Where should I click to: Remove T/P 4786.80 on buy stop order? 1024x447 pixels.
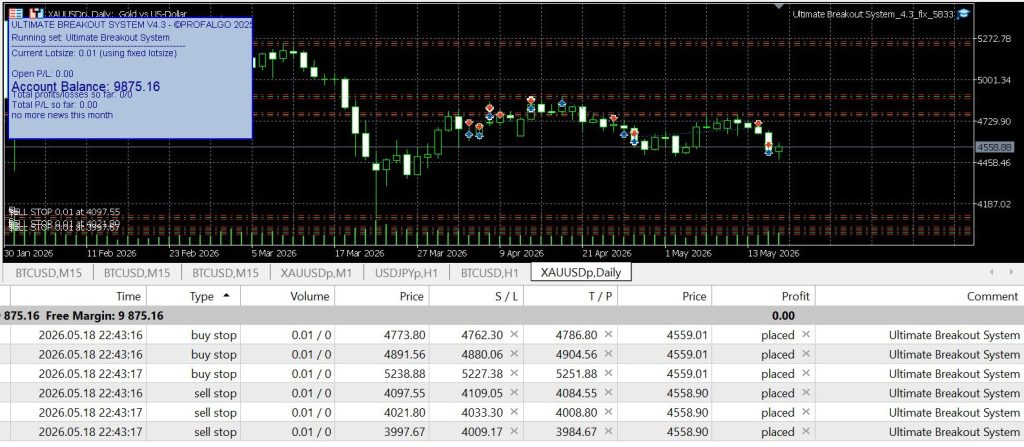[608, 335]
